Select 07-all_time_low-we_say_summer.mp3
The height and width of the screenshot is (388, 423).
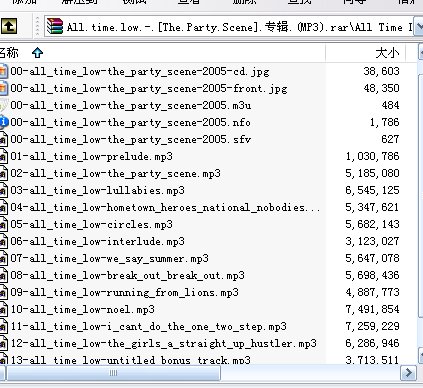click(x=109, y=258)
